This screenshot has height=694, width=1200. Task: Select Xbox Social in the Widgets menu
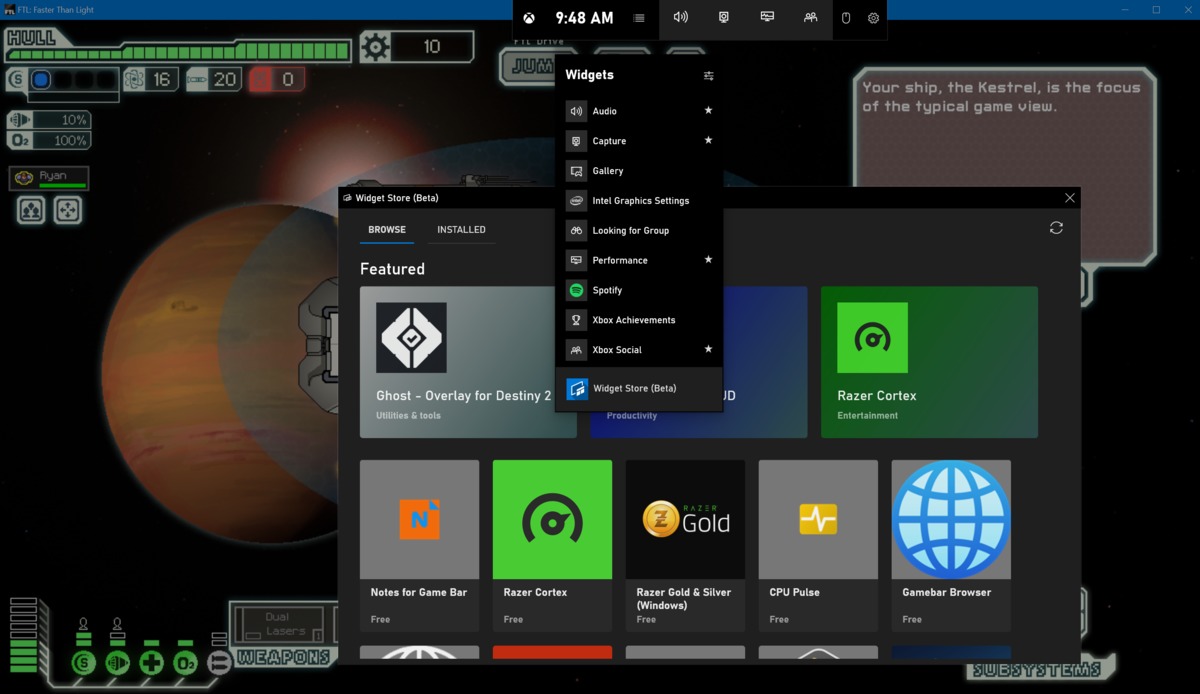(639, 350)
